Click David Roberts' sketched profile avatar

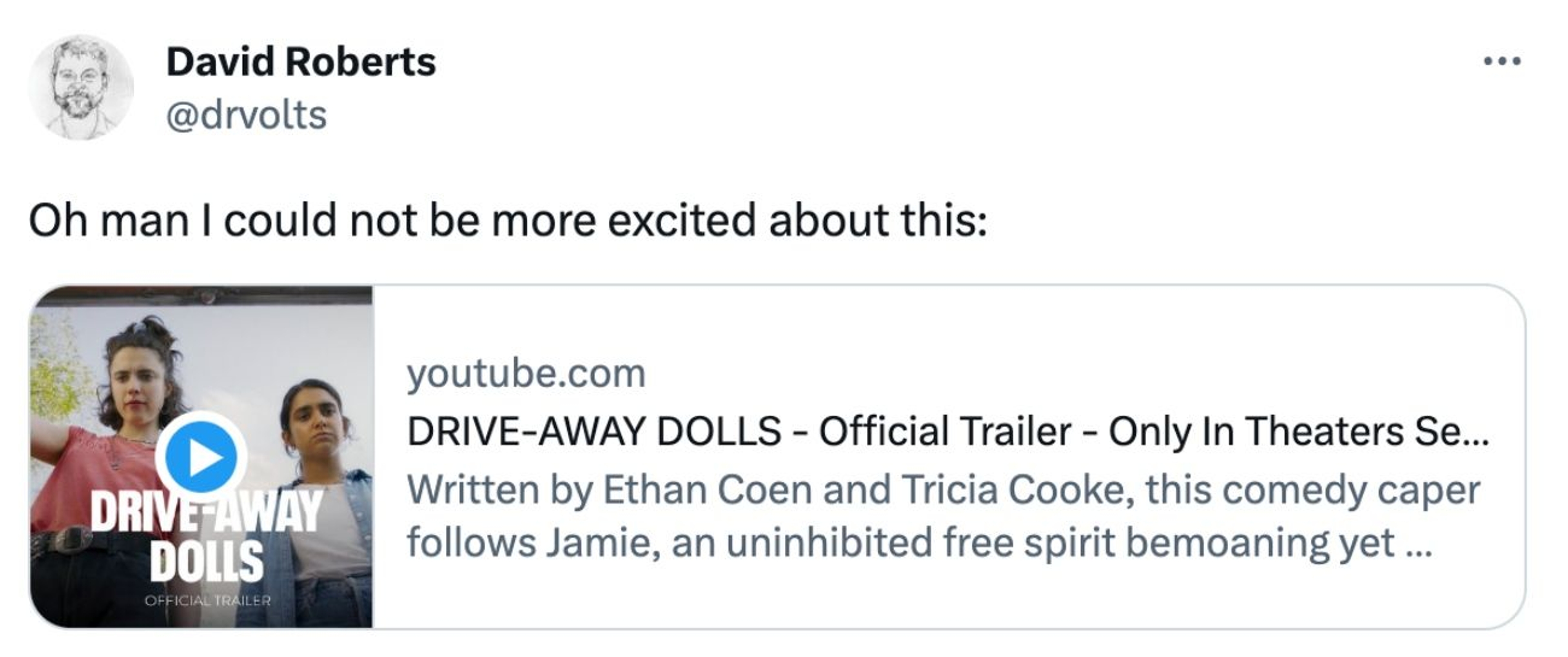80,88
